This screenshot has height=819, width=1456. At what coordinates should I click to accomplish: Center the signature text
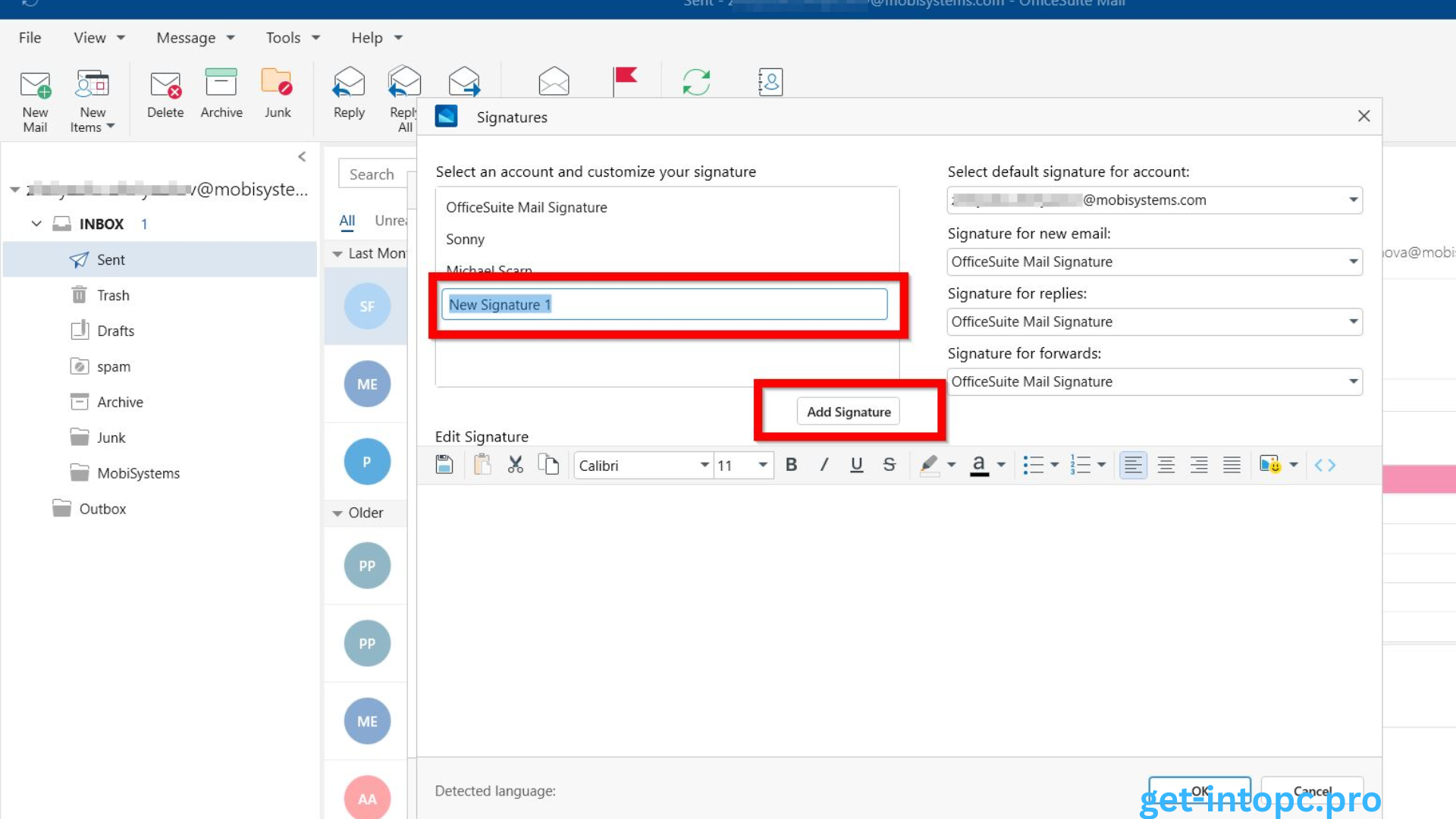click(1166, 465)
